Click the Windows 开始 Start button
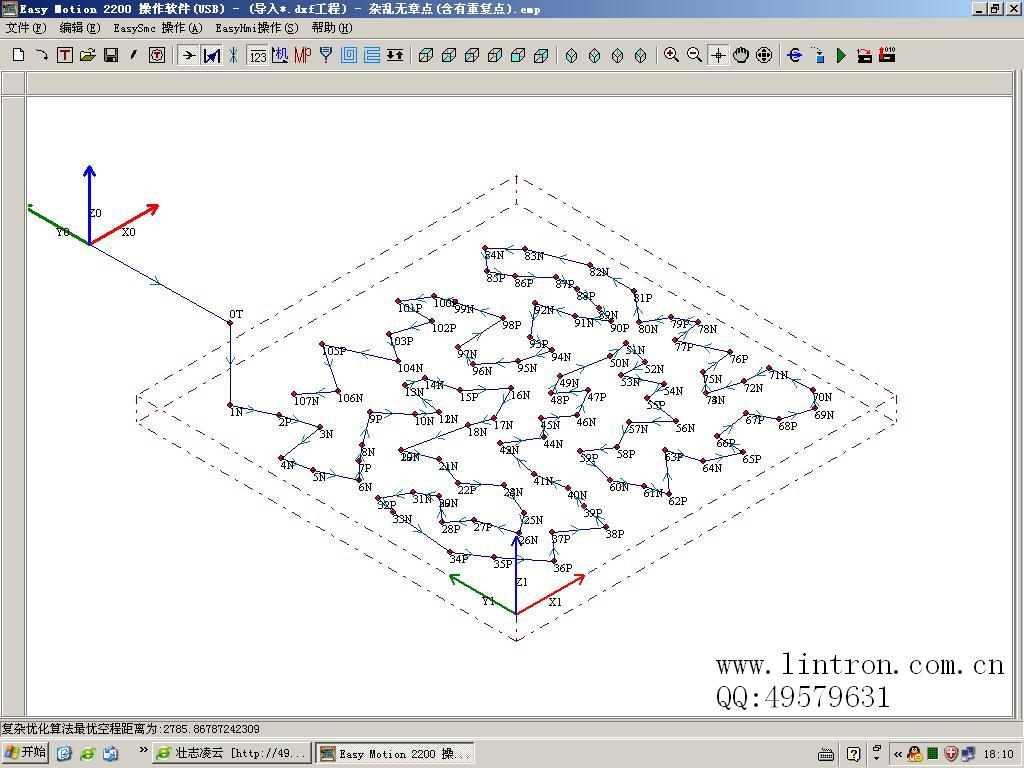The width and height of the screenshot is (1024, 768). 26,753
